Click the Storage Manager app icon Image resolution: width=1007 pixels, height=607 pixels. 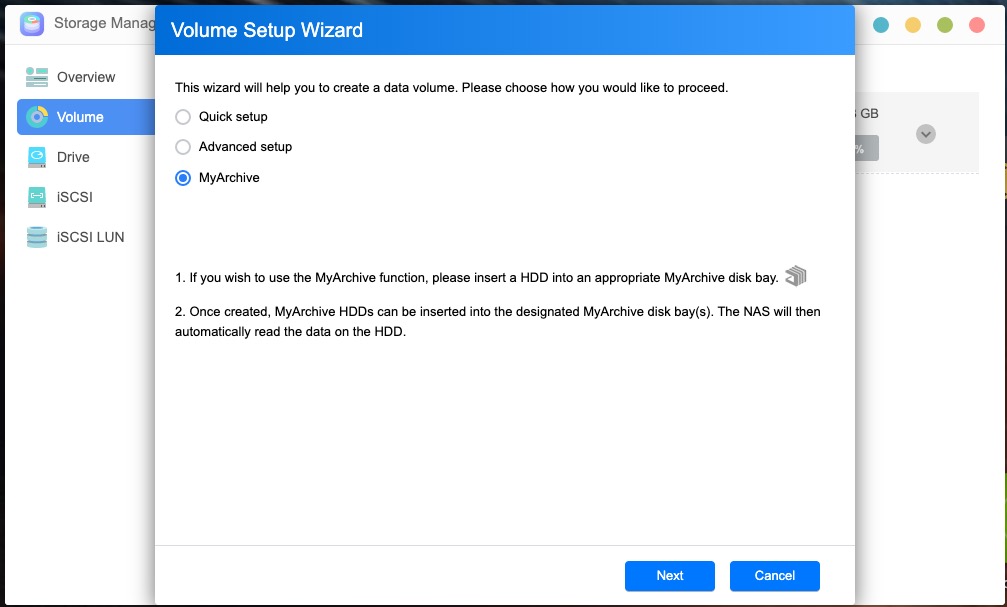(x=31, y=24)
